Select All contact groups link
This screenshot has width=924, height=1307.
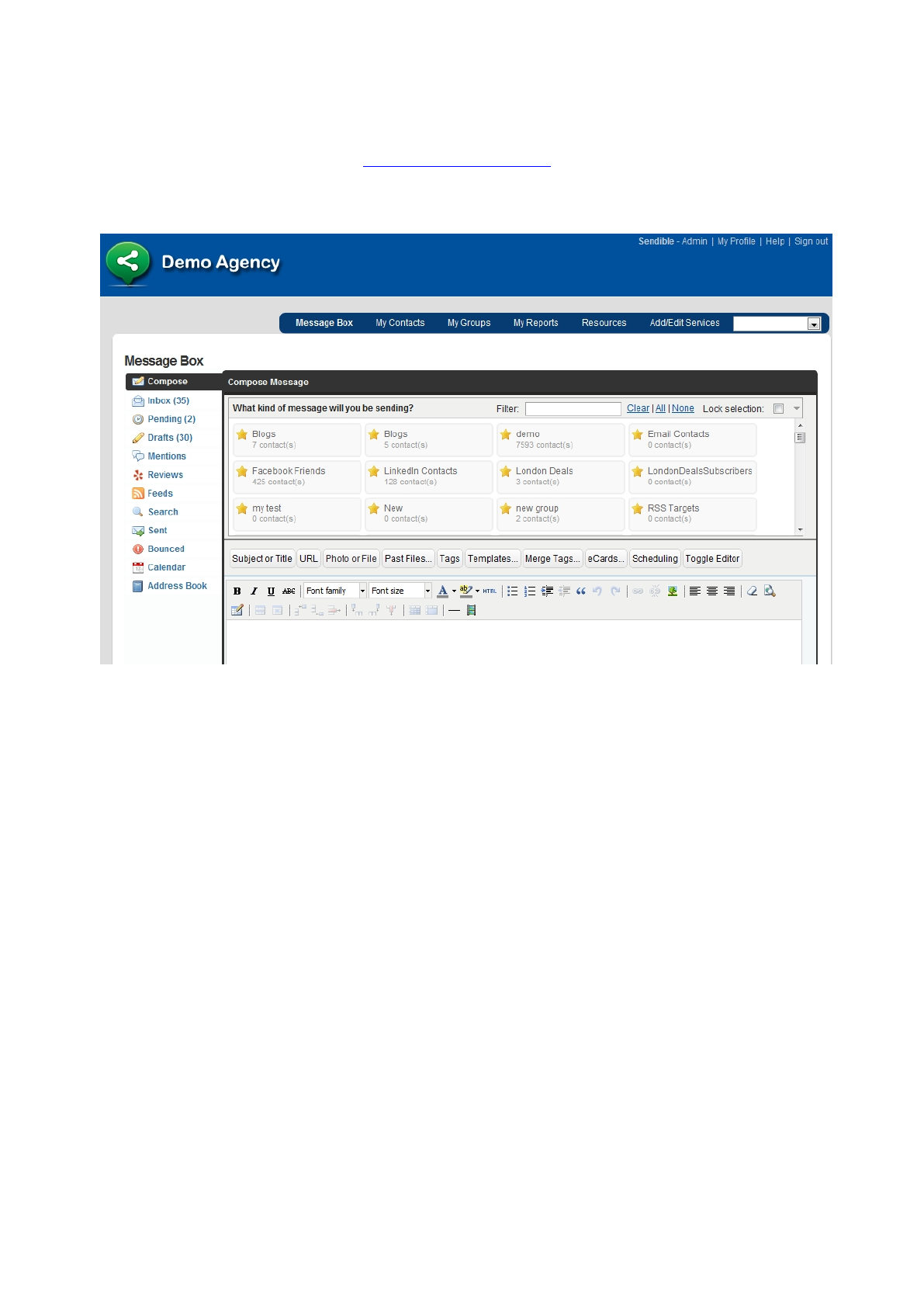coord(661,409)
